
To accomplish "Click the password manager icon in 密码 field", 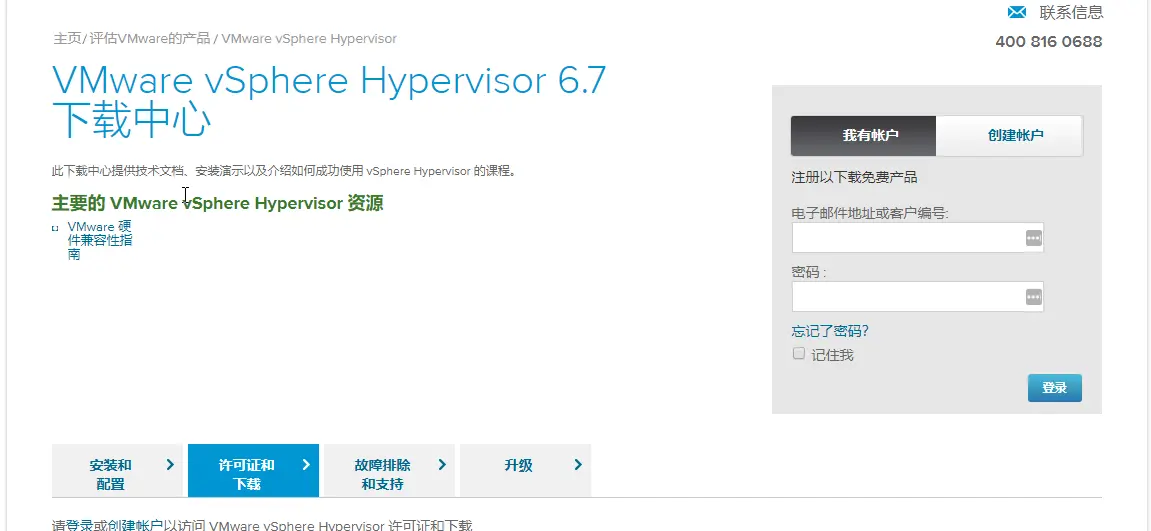I will tap(1034, 297).
